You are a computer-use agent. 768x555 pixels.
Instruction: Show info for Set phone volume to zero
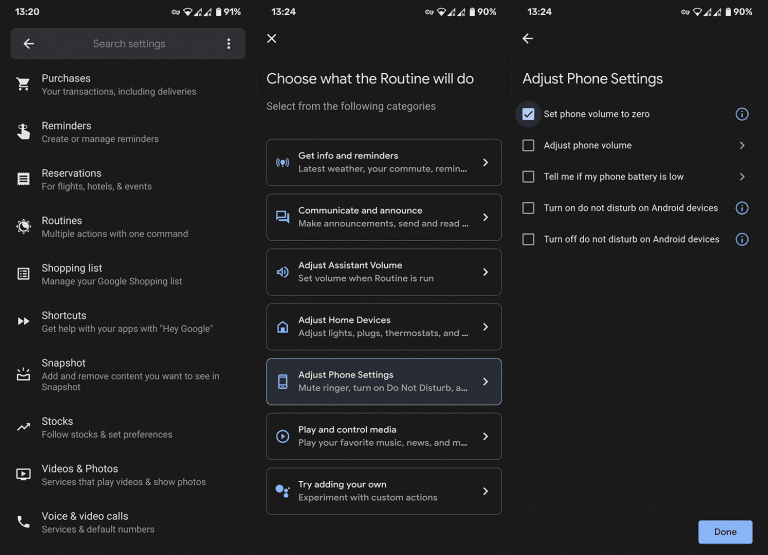(742, 114)
